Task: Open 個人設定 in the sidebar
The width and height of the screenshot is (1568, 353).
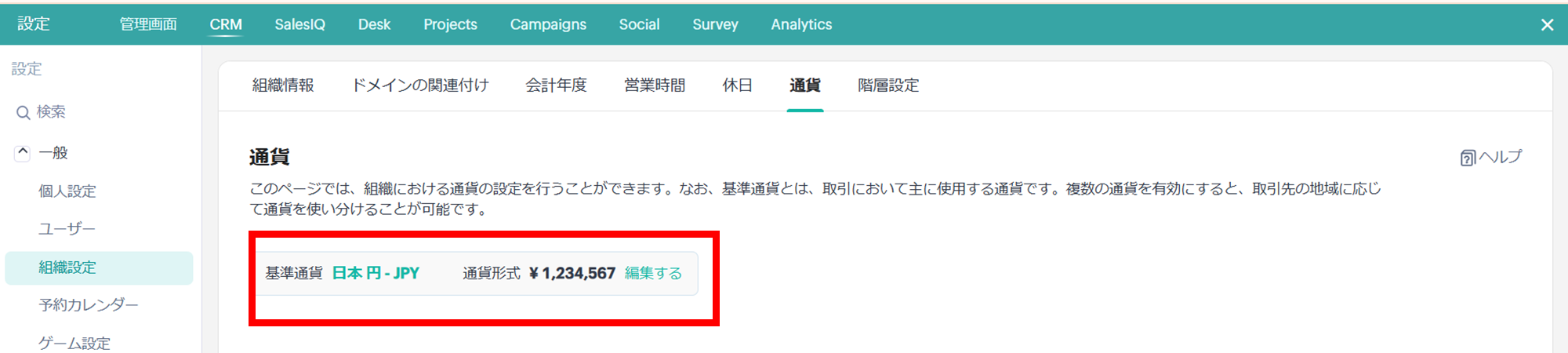Action: click(x=67, y=191)
